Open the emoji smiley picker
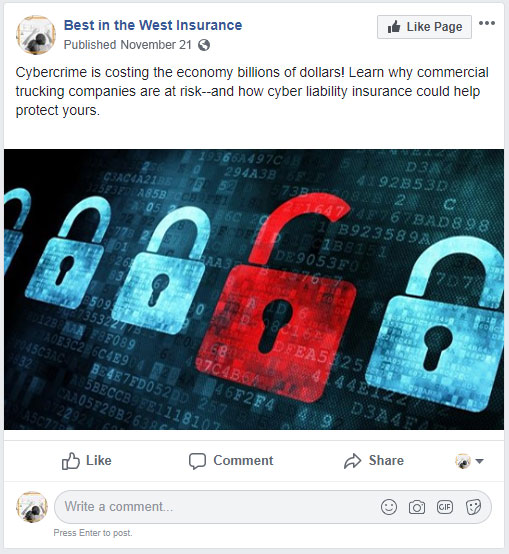Screen dimensions: 509x554 [x=389, y=507]
